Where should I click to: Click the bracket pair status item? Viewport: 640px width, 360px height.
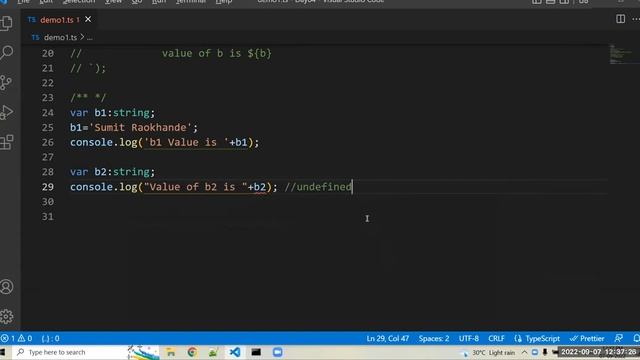[51, 338]
